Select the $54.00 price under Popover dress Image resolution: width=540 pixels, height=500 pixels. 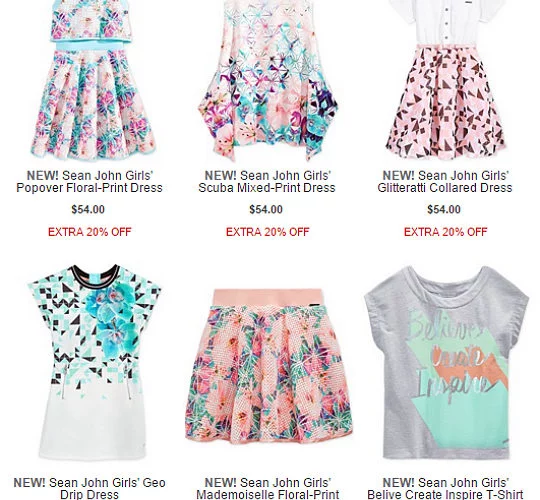[88, 209]
